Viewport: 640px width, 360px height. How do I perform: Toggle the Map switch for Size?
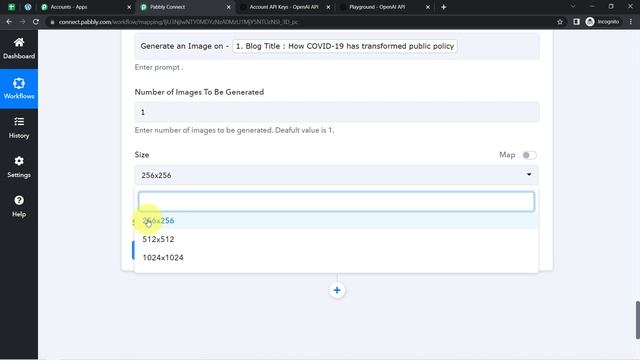point(529,155)
